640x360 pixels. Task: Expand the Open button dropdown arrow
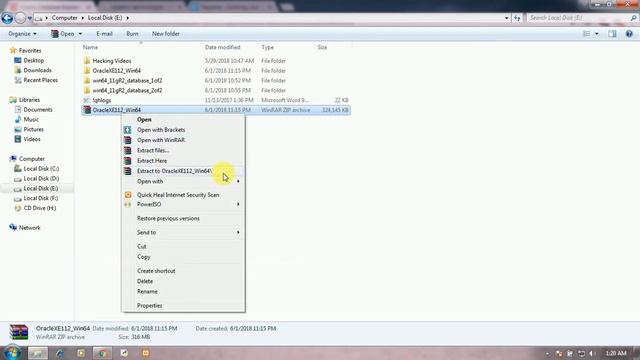80,34
